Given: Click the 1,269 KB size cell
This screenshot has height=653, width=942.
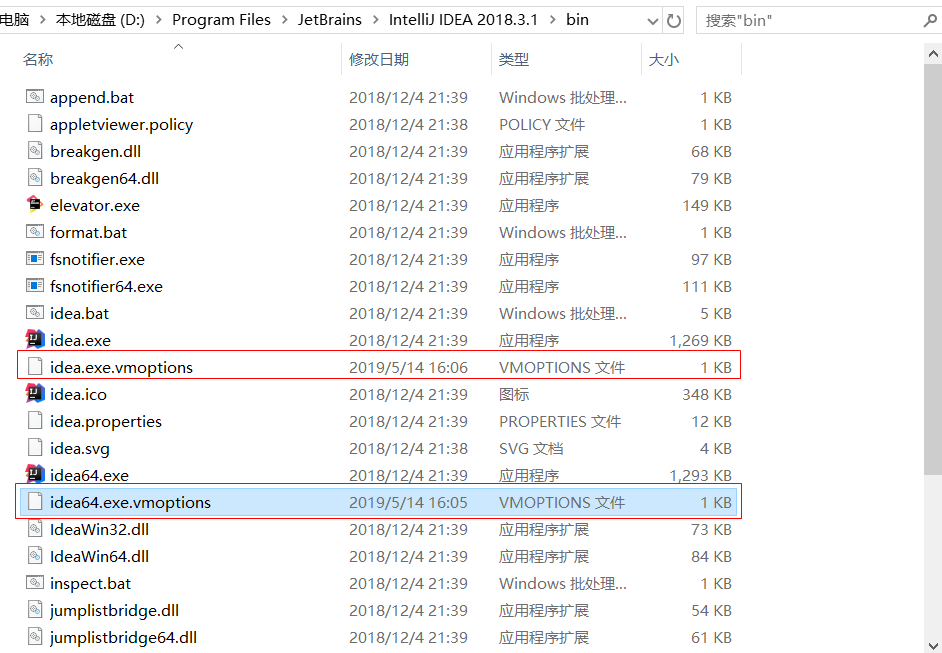Looking at the screenshot, I should coord(700,341).
